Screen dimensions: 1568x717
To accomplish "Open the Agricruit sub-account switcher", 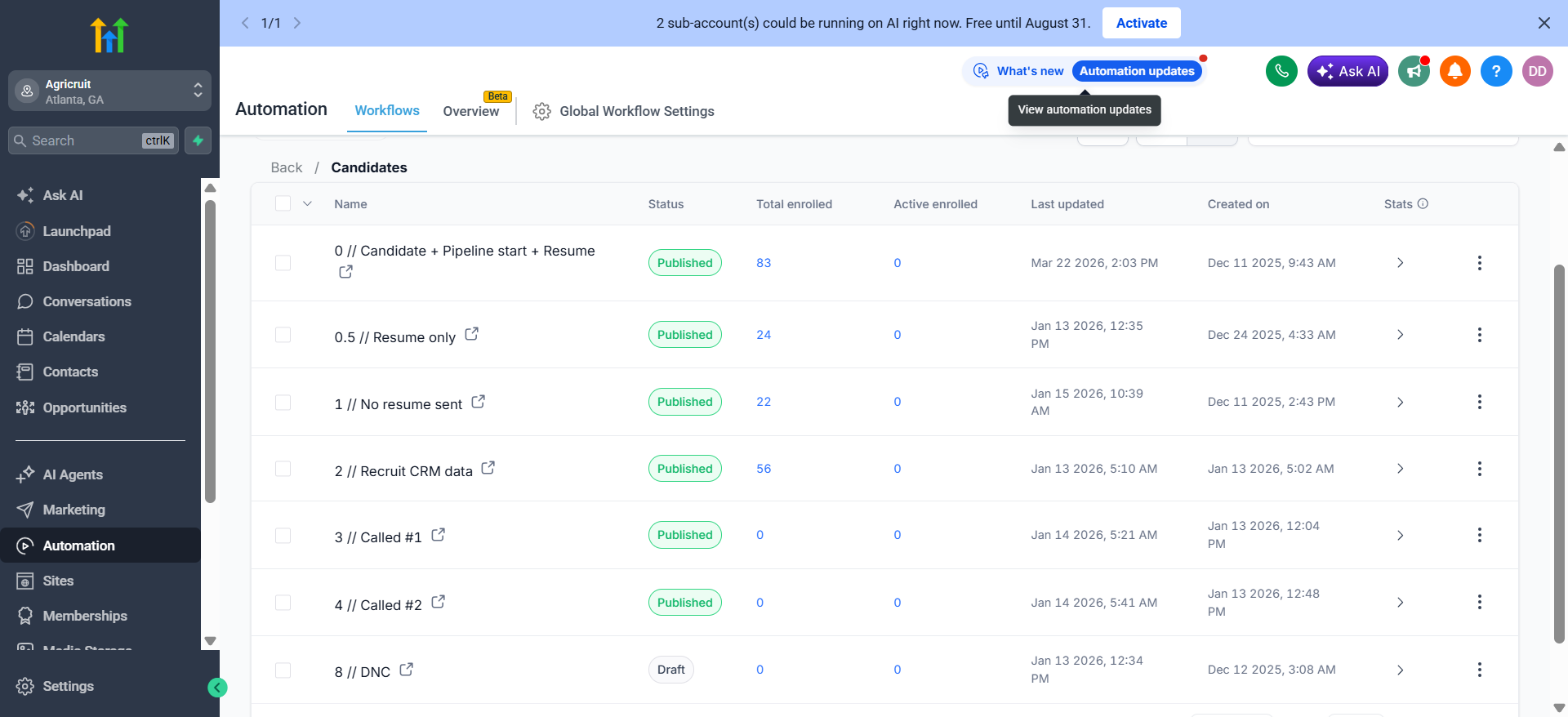I will tap(109, 91).
